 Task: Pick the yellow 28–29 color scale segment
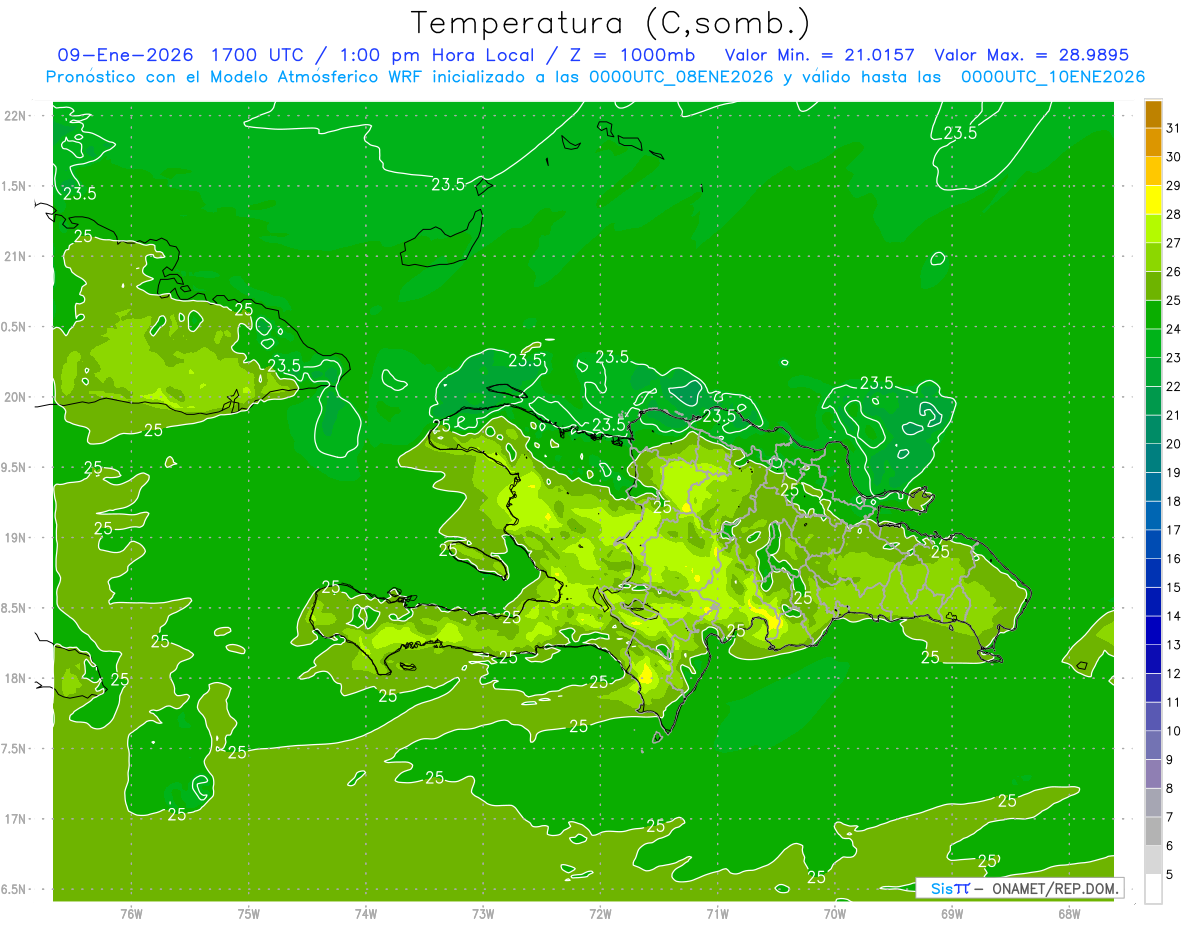point(1153,200)
